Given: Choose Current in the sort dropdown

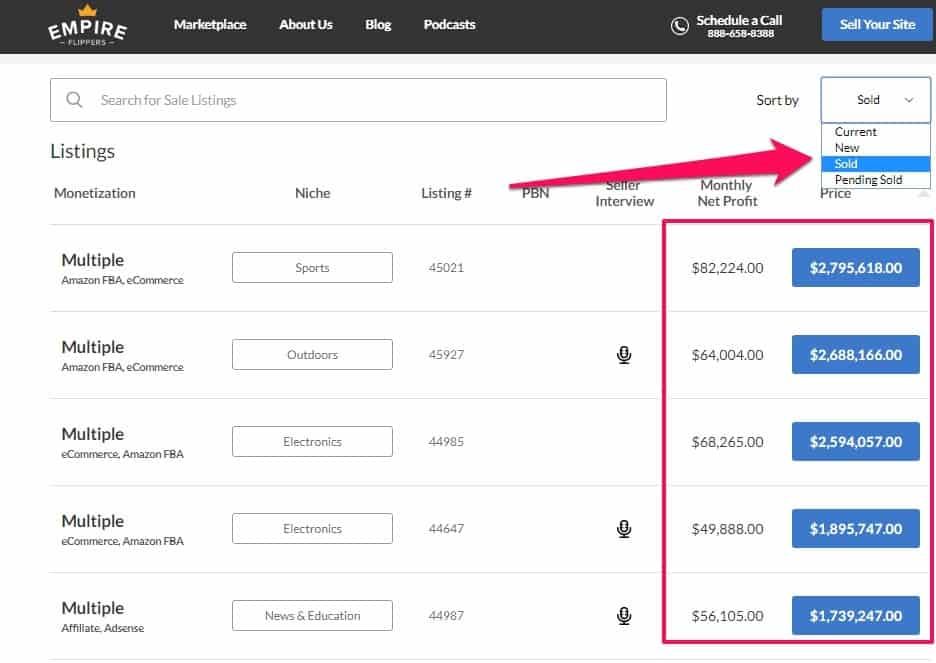Looking at the screenshot, I should (875, 131).
